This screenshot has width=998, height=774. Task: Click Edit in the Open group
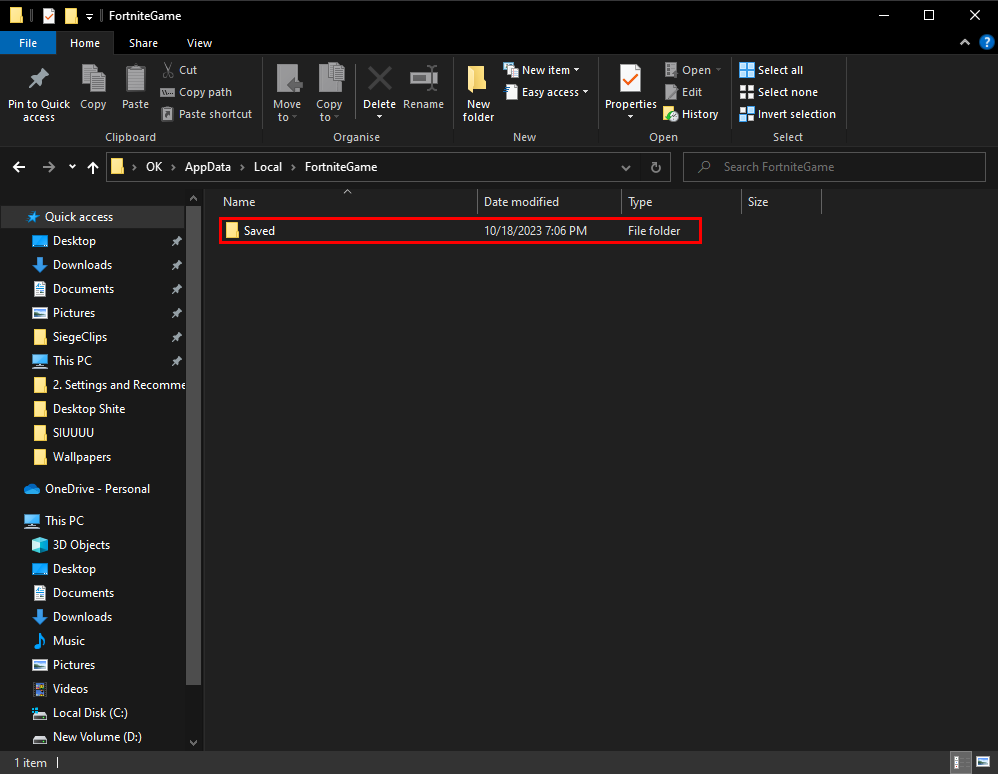point(683,92)
